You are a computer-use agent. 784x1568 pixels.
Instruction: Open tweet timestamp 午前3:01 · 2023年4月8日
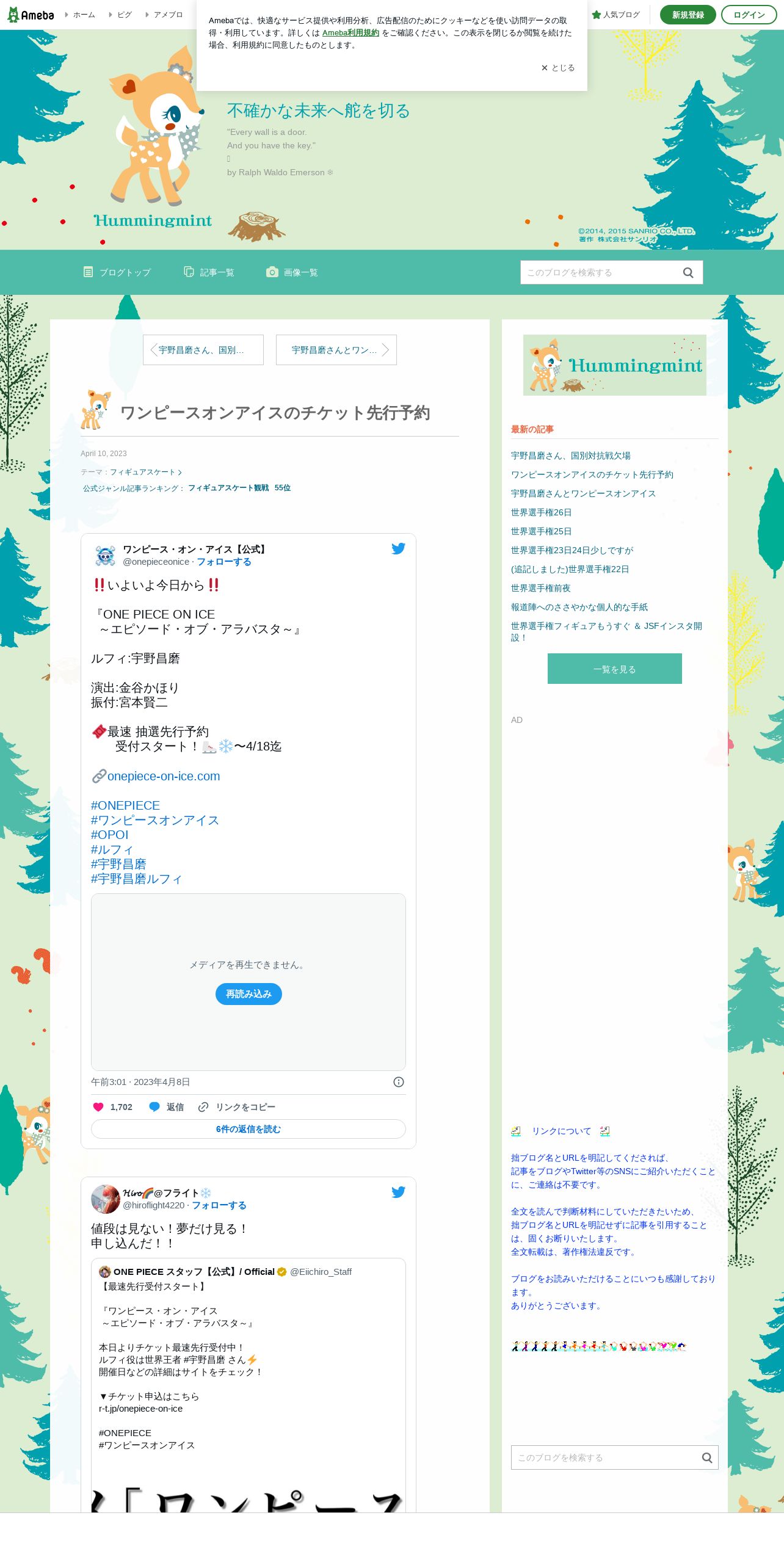point(140,1082)
